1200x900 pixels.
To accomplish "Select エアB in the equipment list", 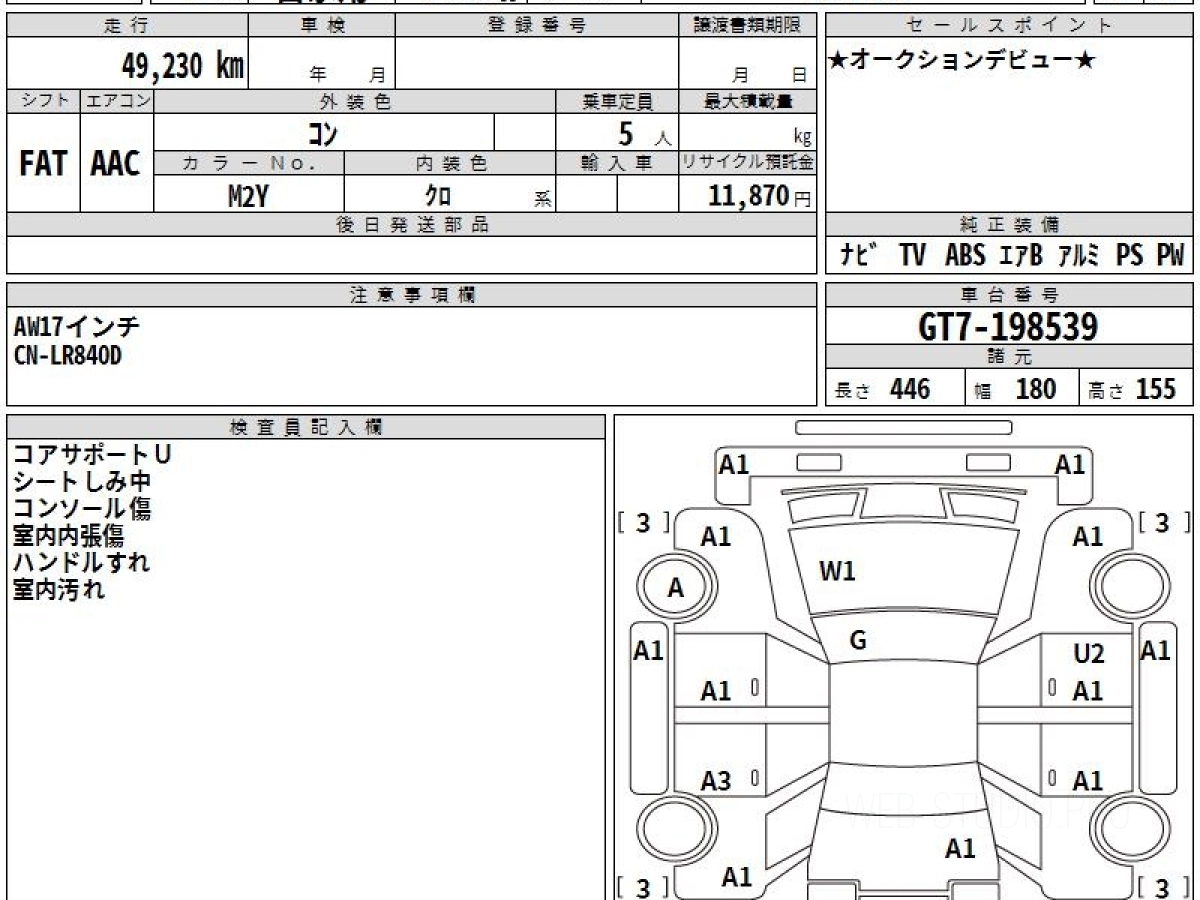I will (x=1021, y=255).
